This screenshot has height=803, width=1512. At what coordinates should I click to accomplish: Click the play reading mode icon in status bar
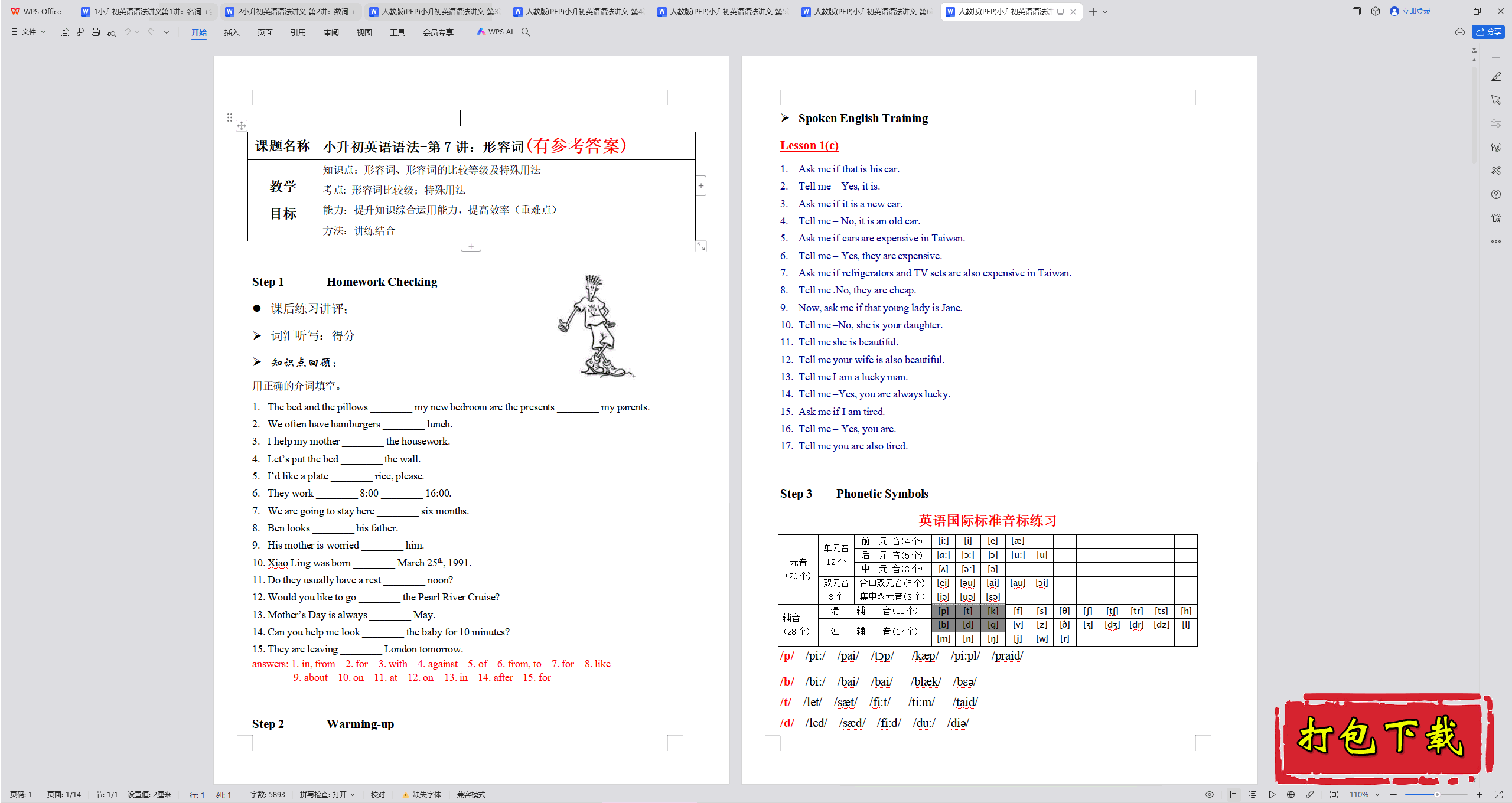1272,795
